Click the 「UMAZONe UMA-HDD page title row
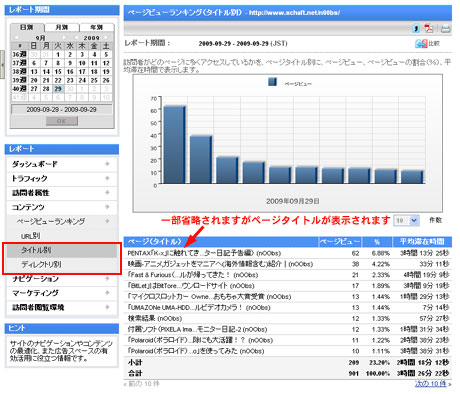 pyautogui.click(x=199, y=307)
